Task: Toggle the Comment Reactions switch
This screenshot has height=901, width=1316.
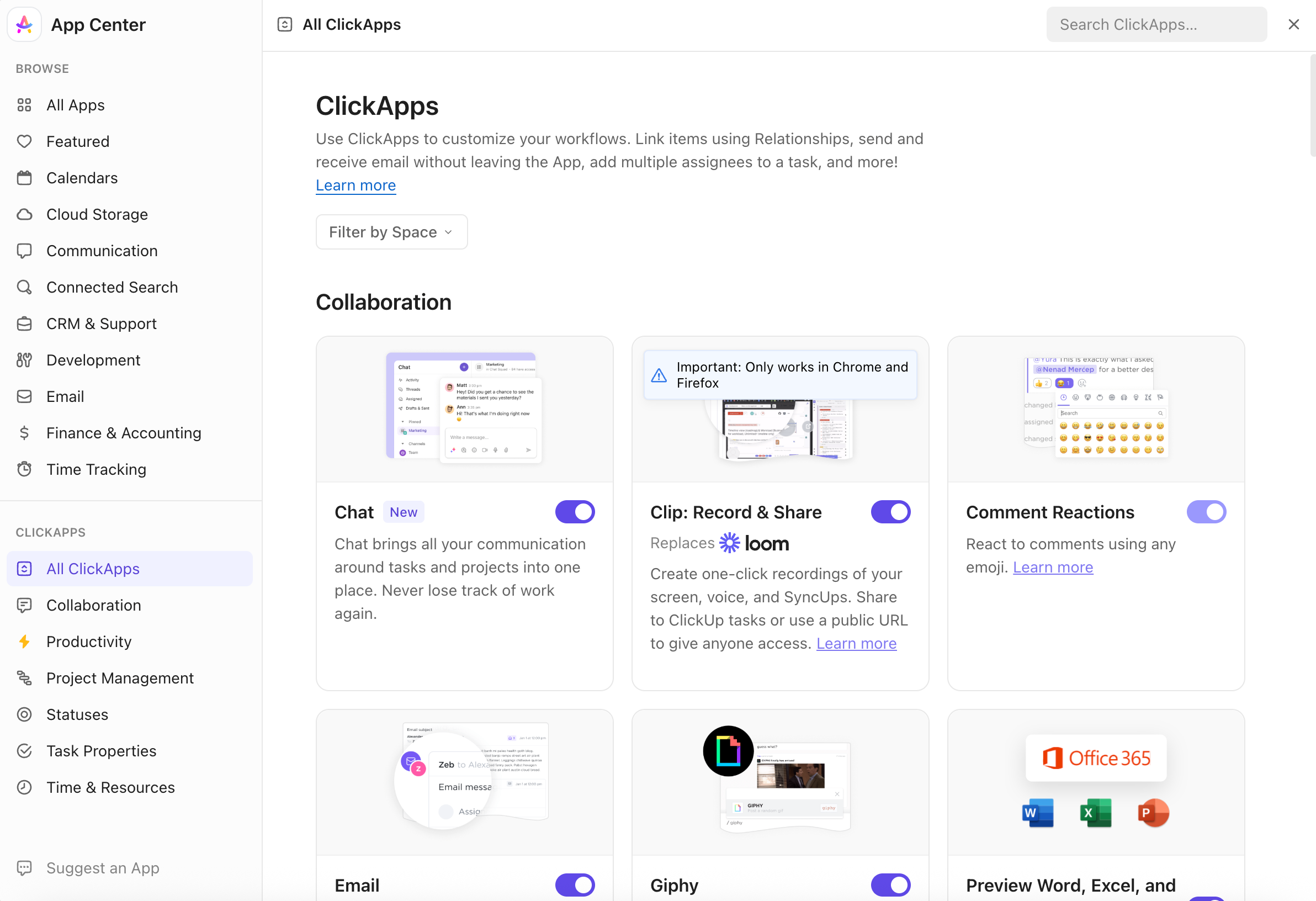Action: pos(1206,512)
